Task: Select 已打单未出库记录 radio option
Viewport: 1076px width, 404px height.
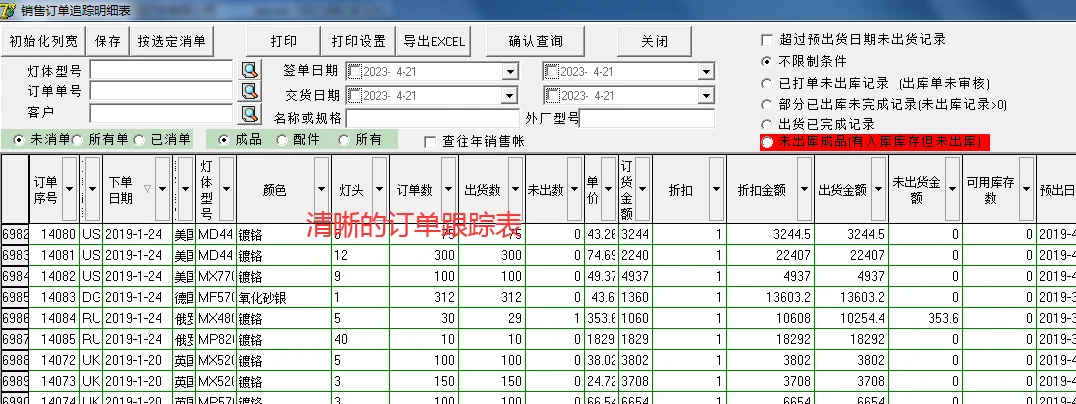Action: click(767, 84)
